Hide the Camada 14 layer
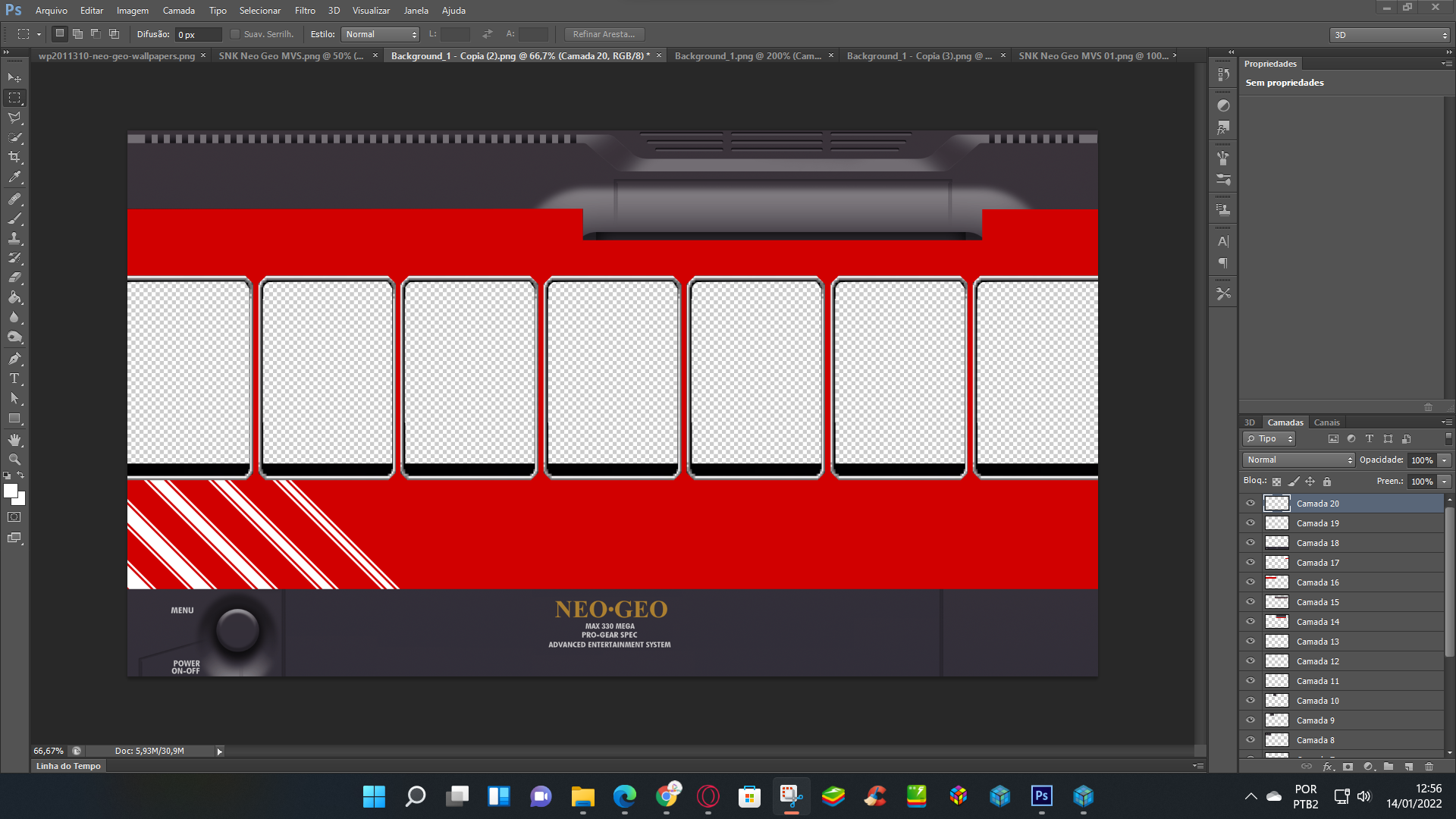 1250,621
